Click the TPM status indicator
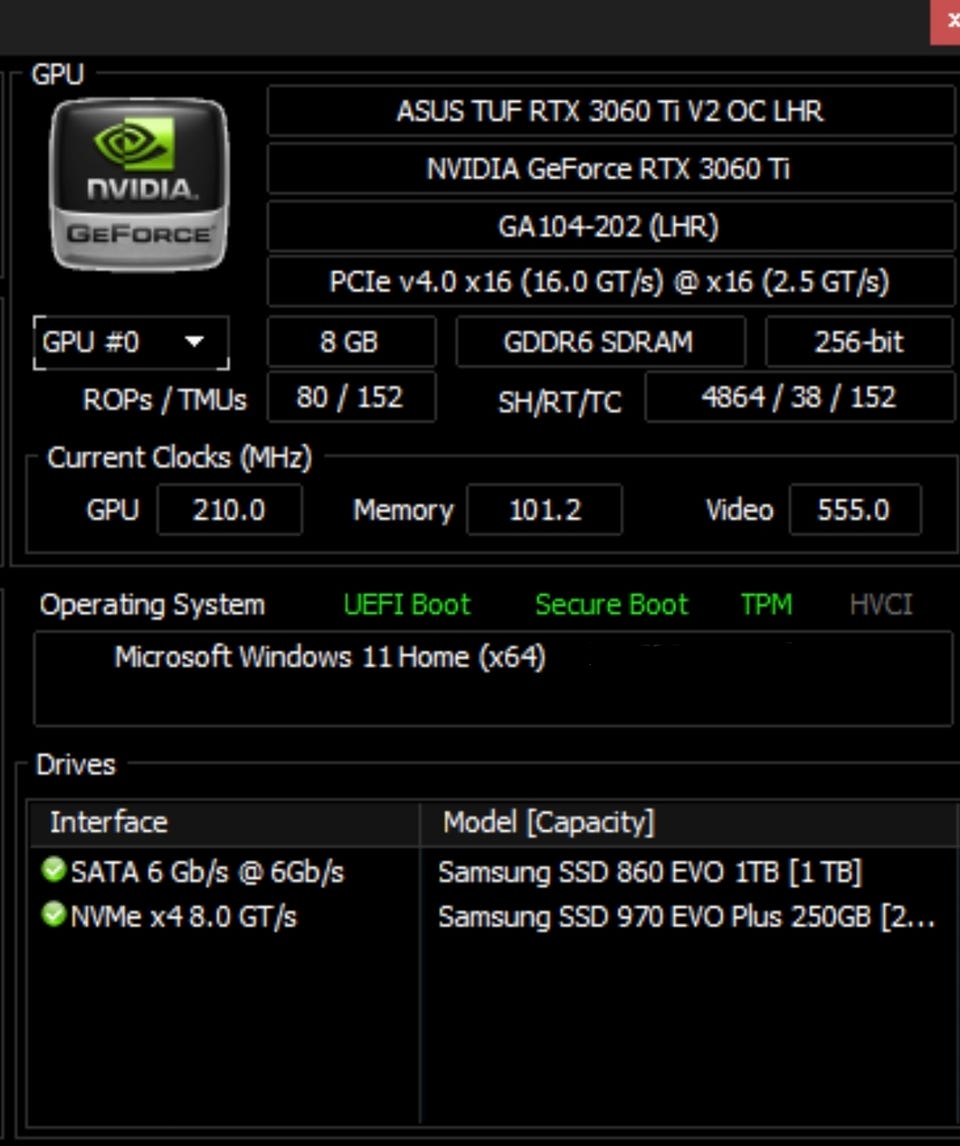This screenshot has height=1146, width=960. pyautogui.click(x=766, y=605)
